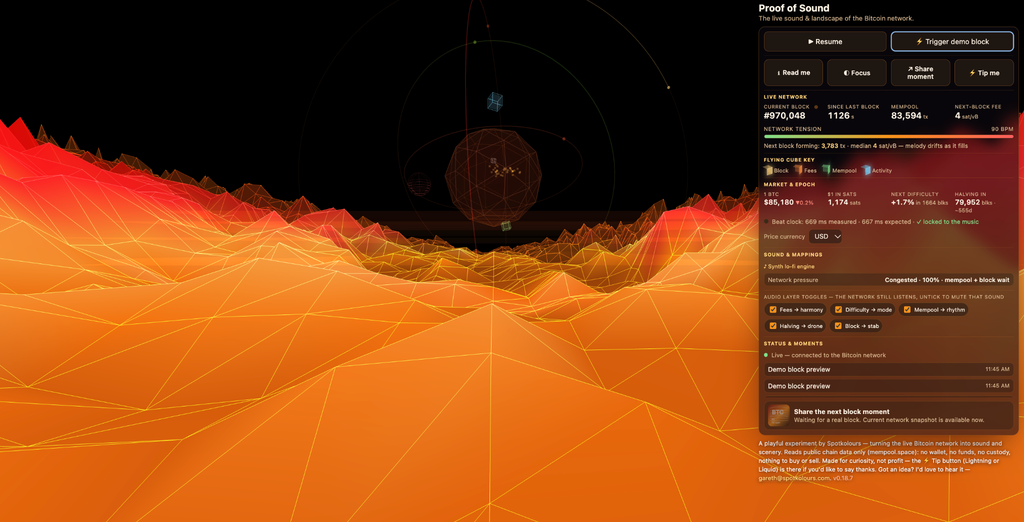
Task: Click 'Live — connected to the Bitcoin network'
Action: [829, 355]
